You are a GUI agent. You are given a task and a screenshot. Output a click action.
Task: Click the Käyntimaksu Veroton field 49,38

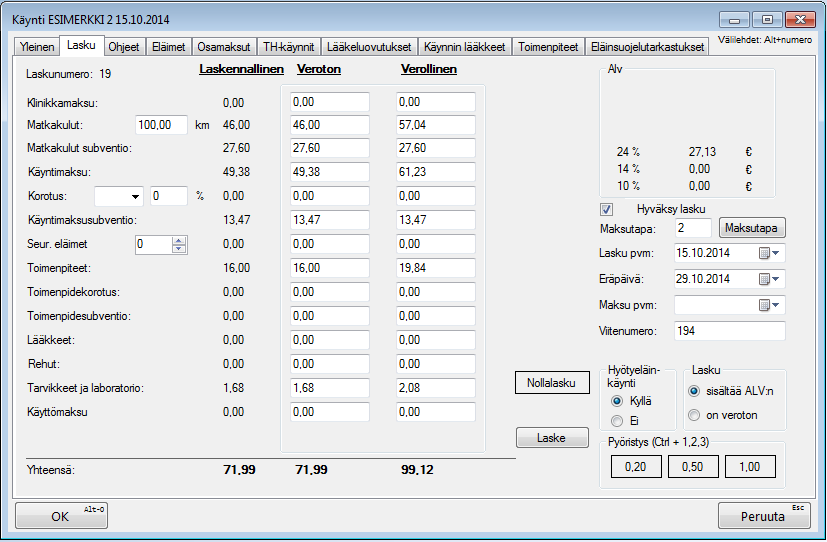pyautogui.click(x=330, y=172)
